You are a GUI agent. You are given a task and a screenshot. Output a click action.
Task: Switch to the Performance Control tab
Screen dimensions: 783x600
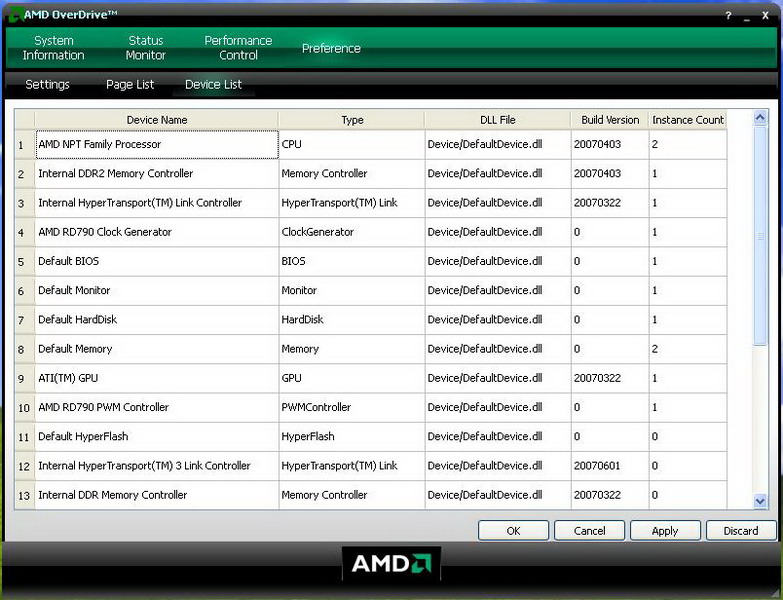[x=238, y=48]
